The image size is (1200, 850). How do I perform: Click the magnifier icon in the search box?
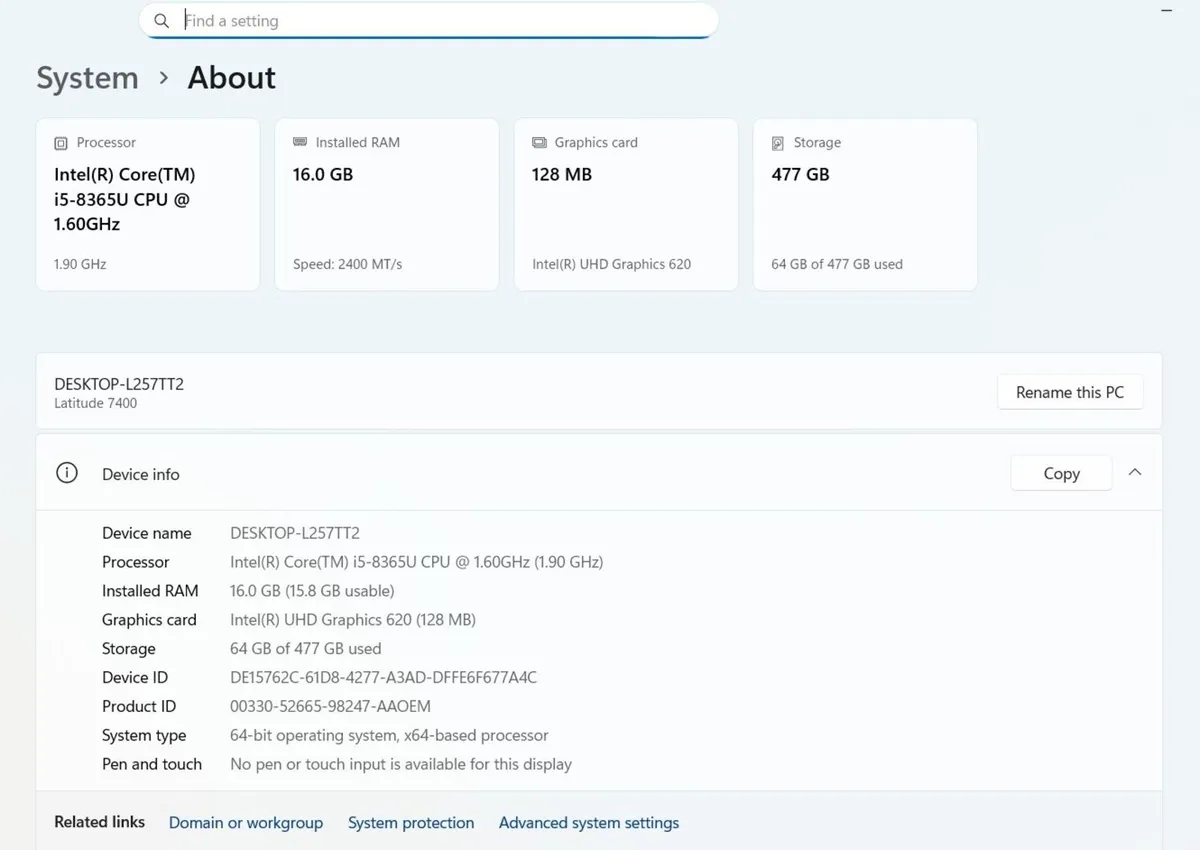coord(161,21)
